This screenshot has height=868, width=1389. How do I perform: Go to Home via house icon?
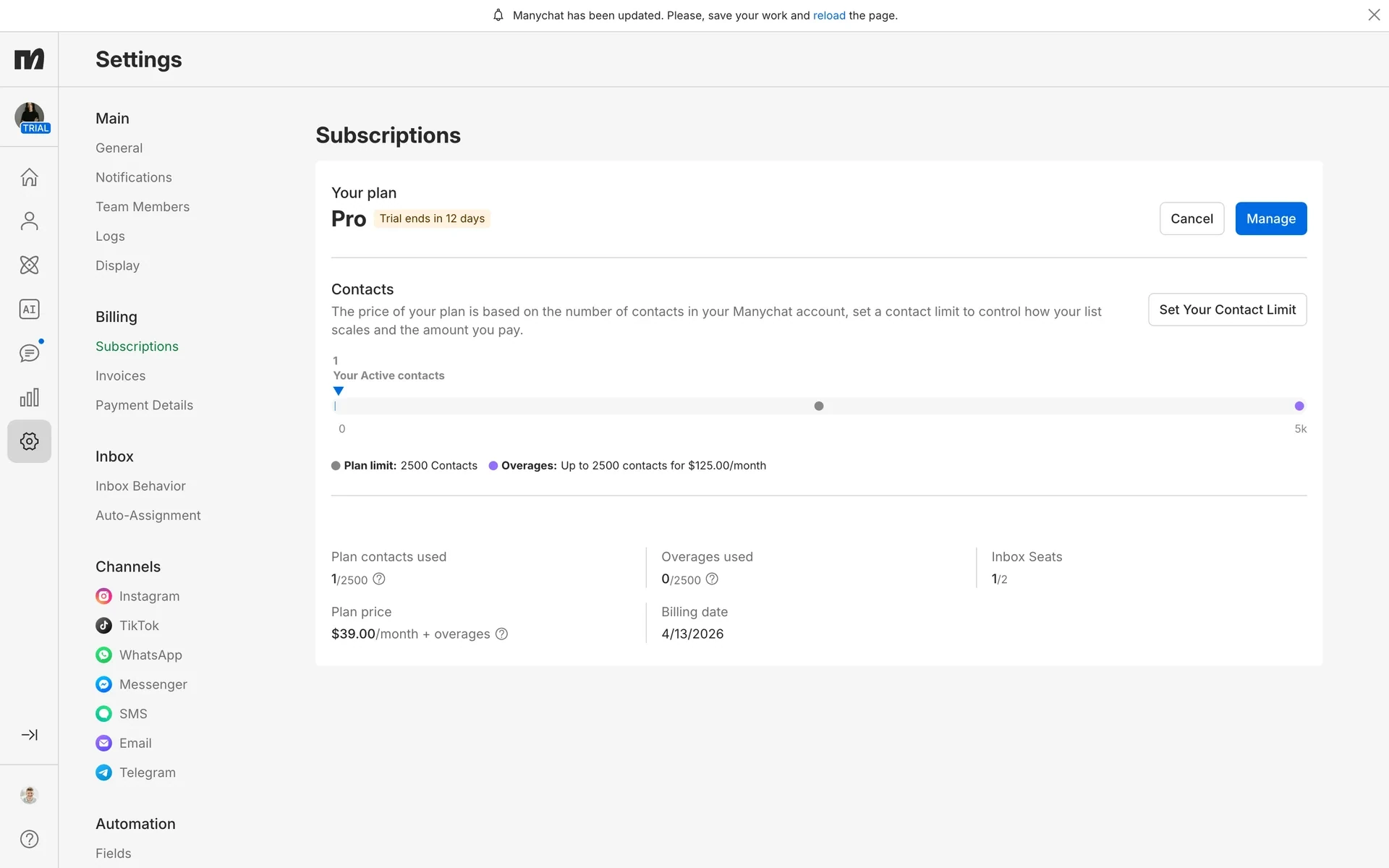coord(29,177)
